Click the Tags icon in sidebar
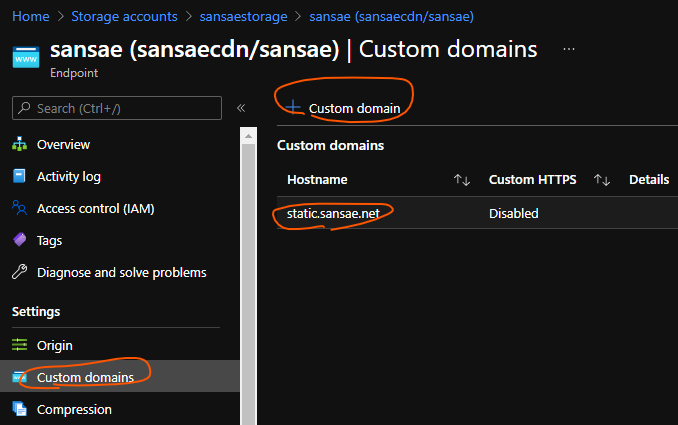 19,241
